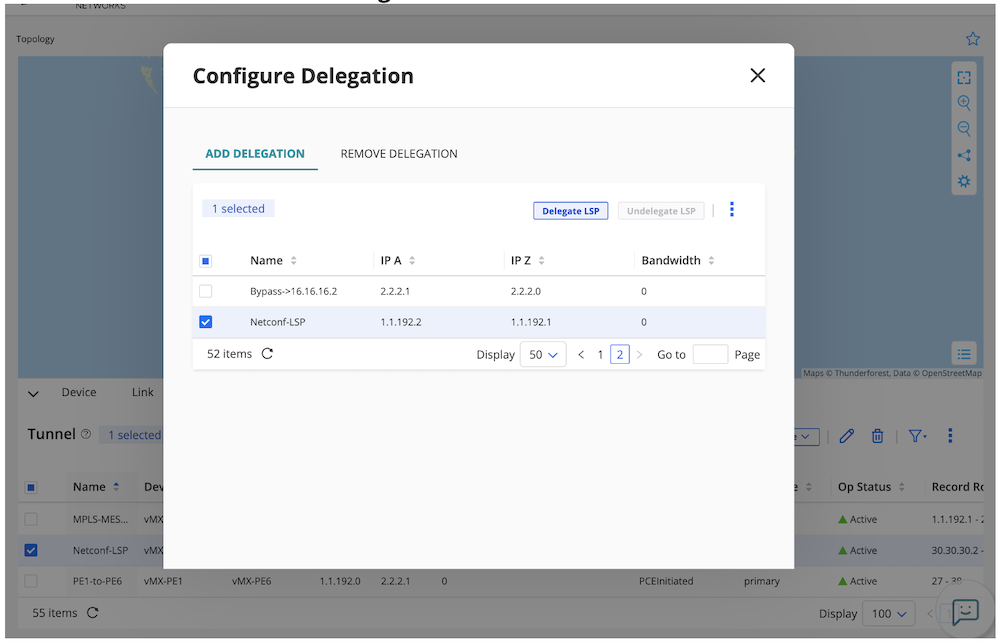Go to page 1 of delegation list
The height and width of the screenshot is (644, 1000).
[x=601, y=355]
